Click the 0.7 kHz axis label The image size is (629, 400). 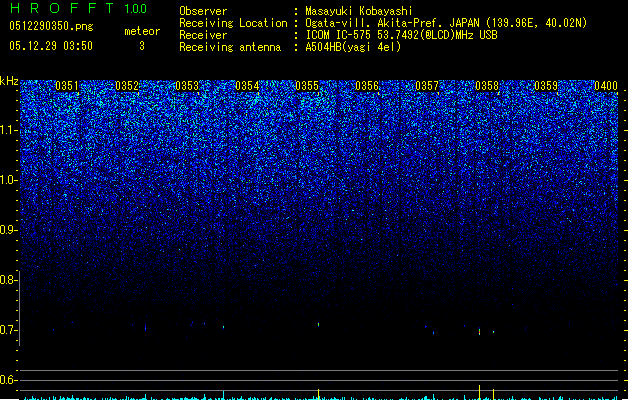[8, 330]
